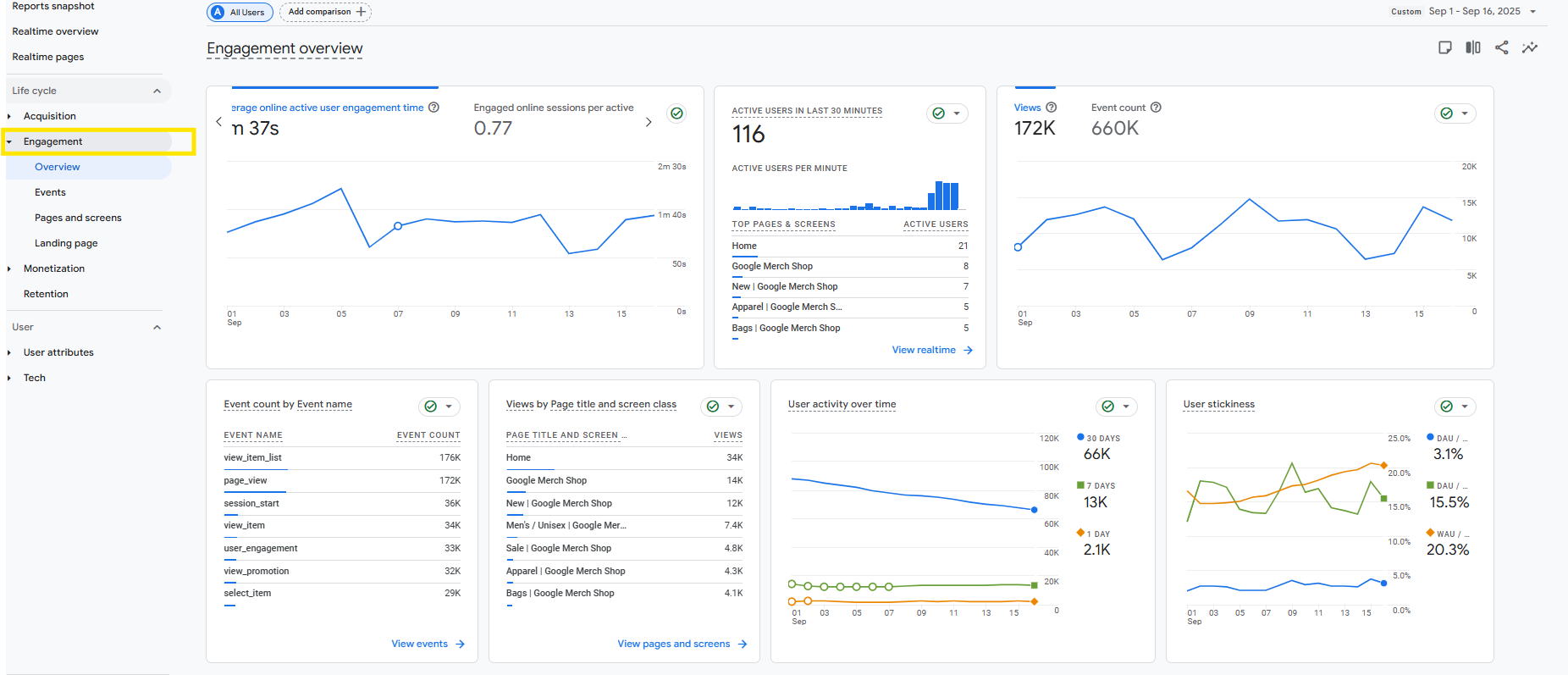Click the customize report icon
1568x675 pixels.
point(1445,47)
